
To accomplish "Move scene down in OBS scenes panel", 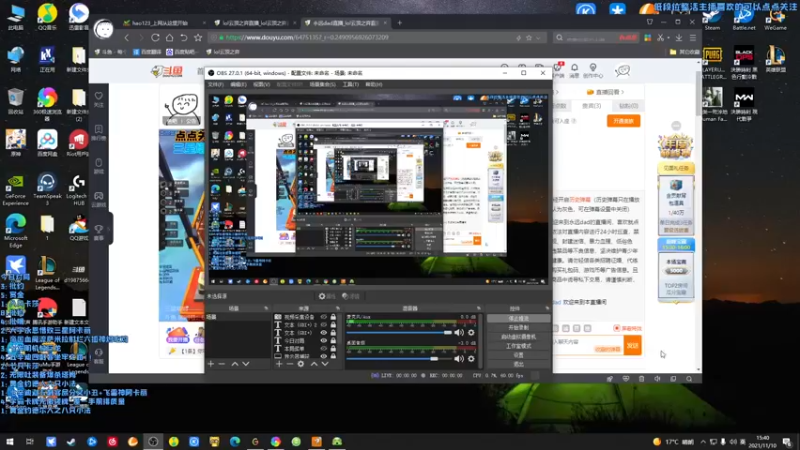I will (246, 364).
